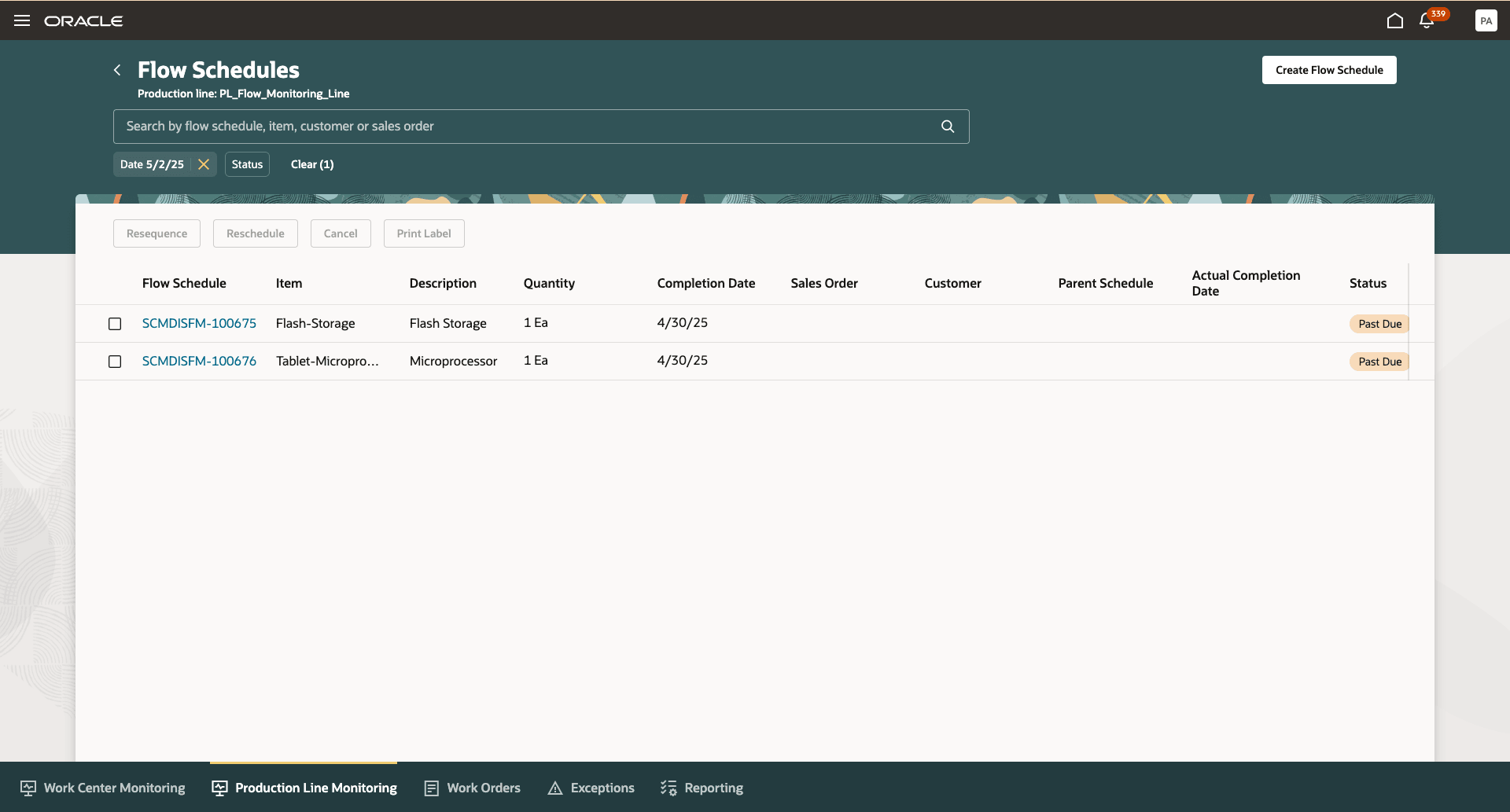Open flow schedule SCMDISFM-100676 link
Viewport: 1510px width, 812px height.
pos(199,361)
